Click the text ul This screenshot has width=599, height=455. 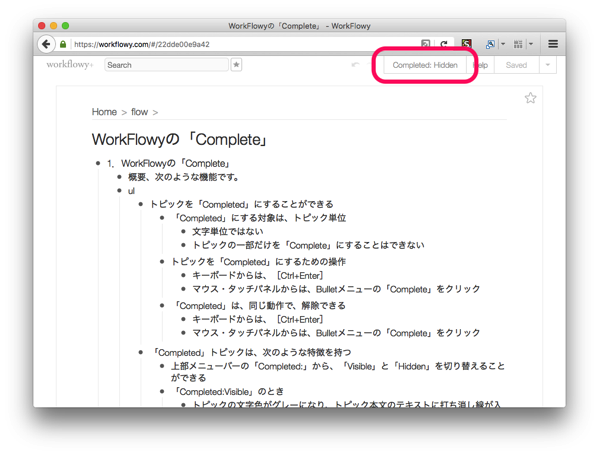tap(131, 191)
